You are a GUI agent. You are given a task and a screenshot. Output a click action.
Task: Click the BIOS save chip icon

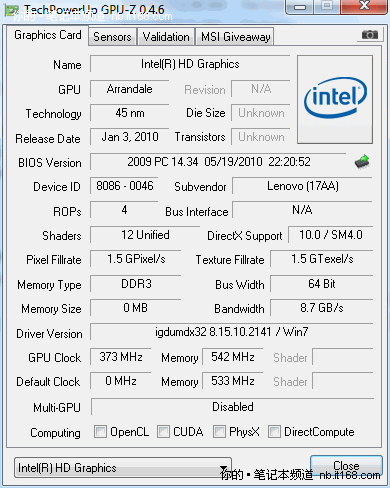(x=362, y=162)
